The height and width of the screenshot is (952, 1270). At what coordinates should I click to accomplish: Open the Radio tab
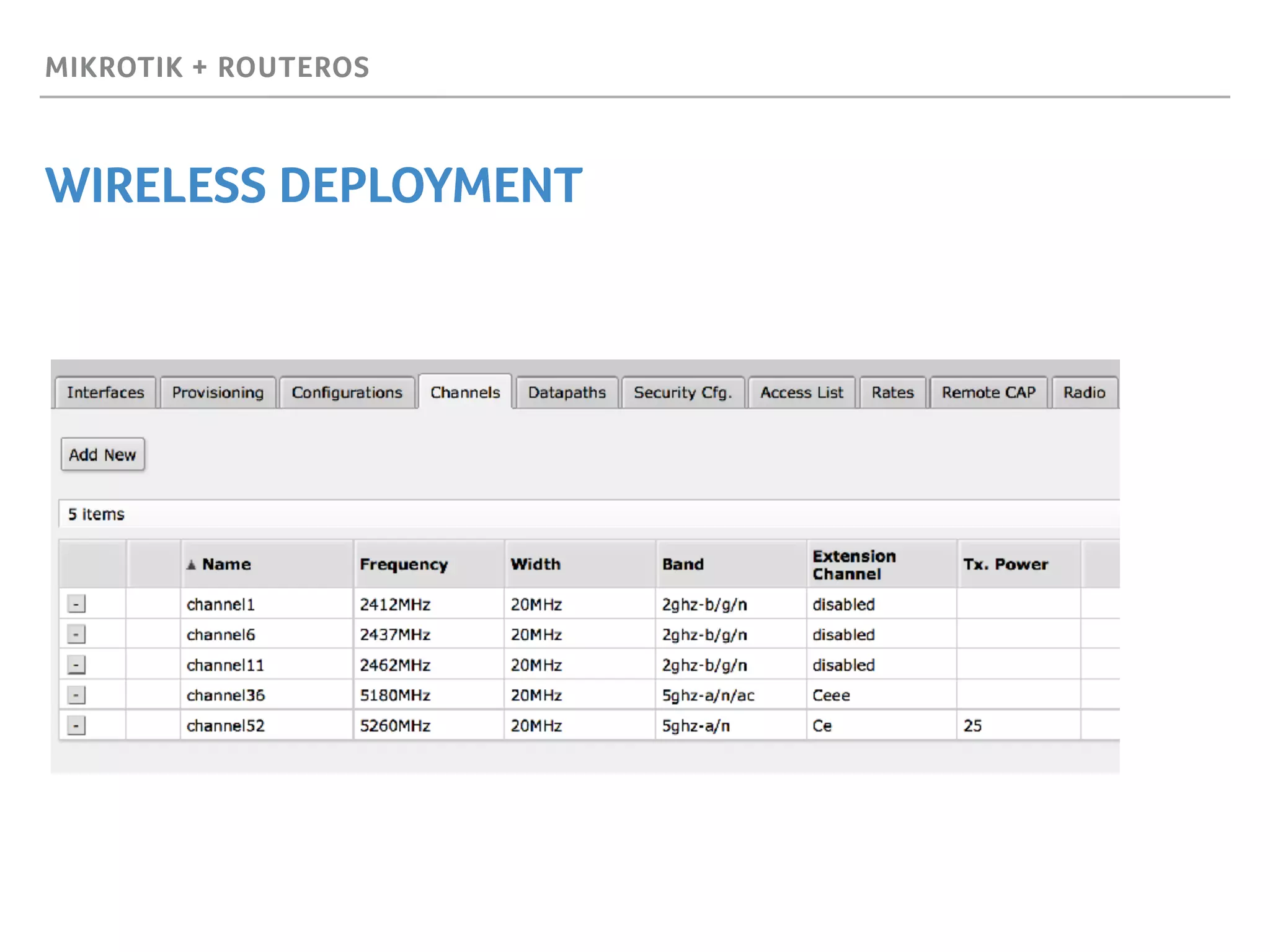click(1085, 392)
